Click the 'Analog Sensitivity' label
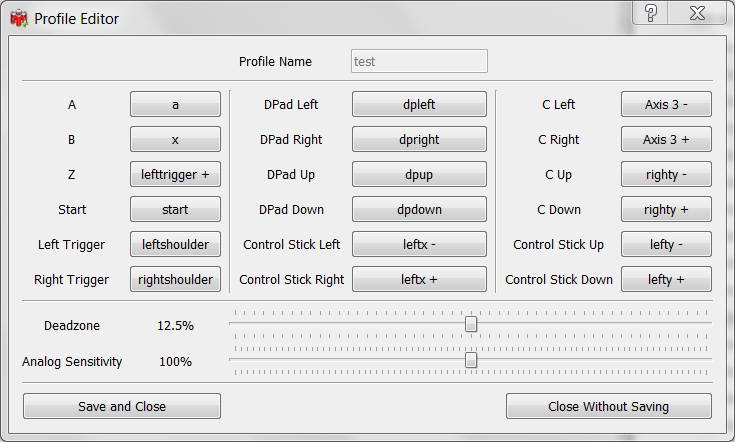Viewport: 735px width, 442px height. click(72, 361)
